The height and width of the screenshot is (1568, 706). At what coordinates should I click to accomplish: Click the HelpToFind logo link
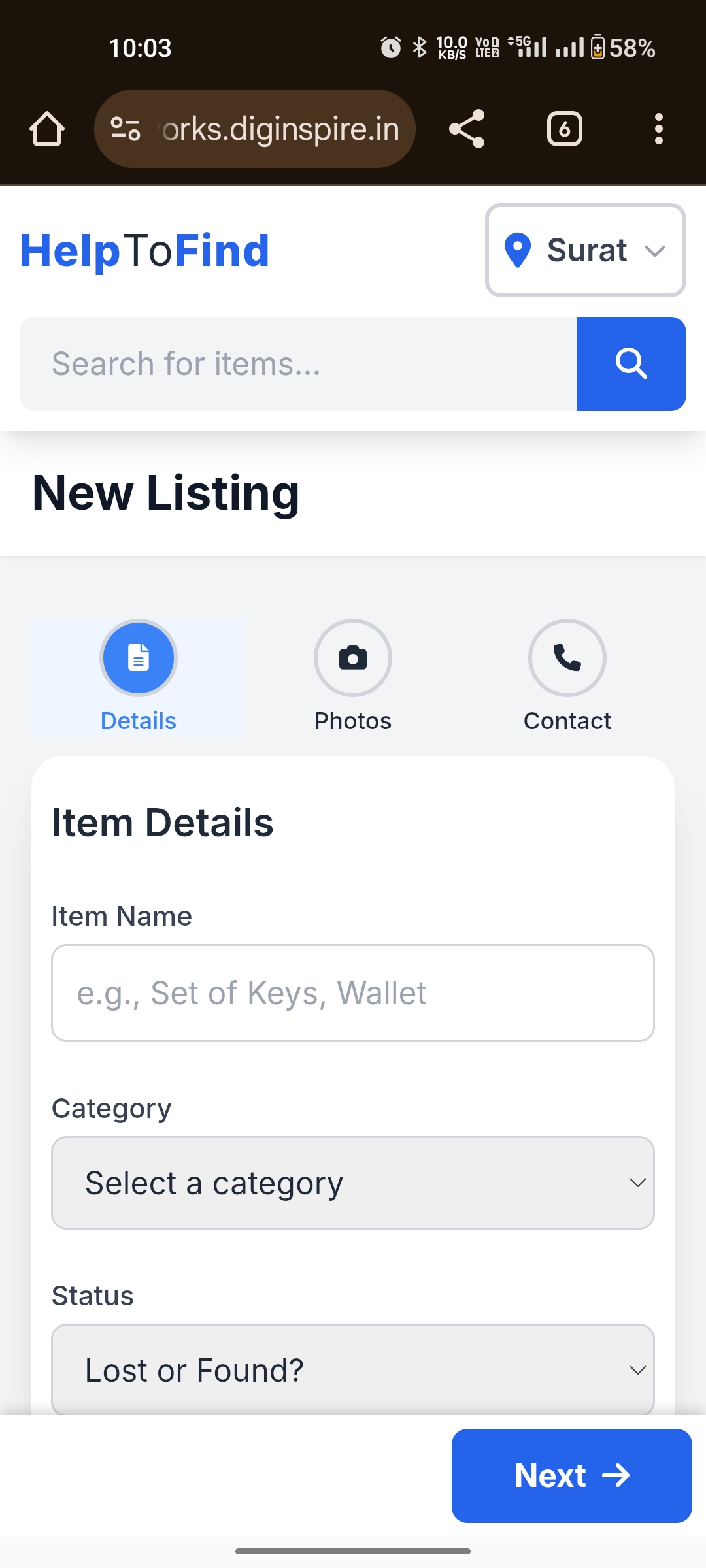(x=145, y=250)
